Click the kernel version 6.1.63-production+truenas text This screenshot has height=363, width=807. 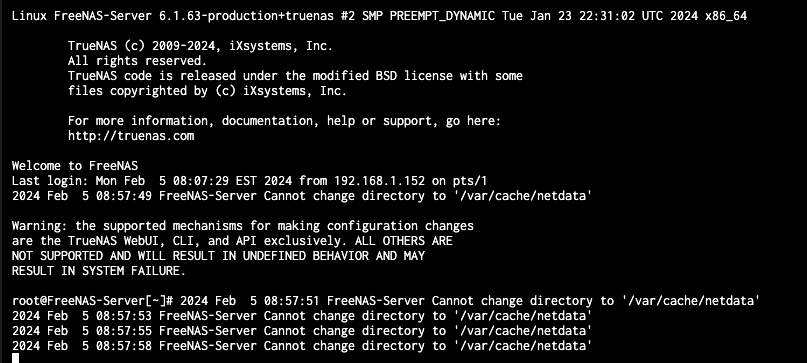coord(247,16)
